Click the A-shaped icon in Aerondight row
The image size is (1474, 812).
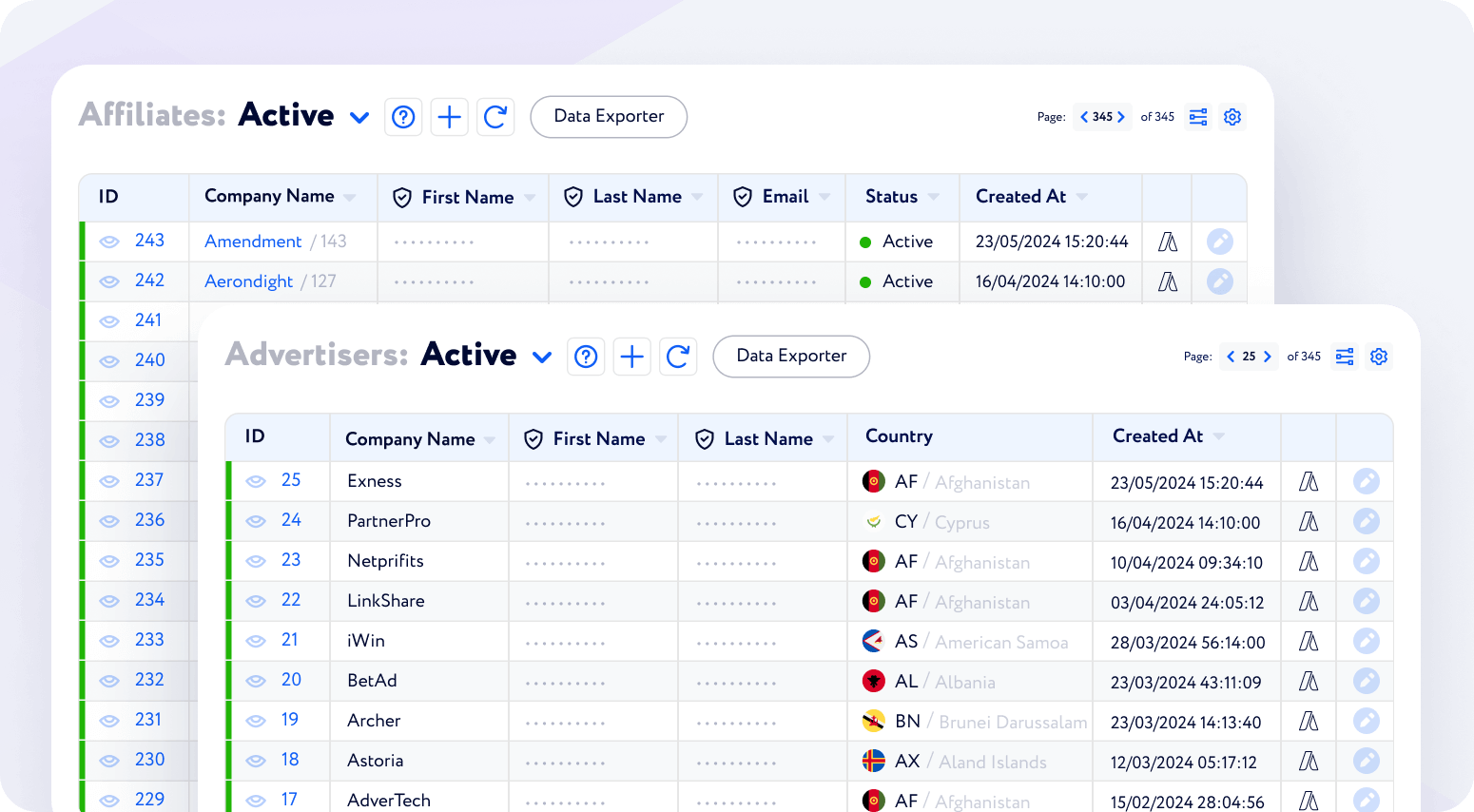pyautogui.click(x=1168, y=281)
